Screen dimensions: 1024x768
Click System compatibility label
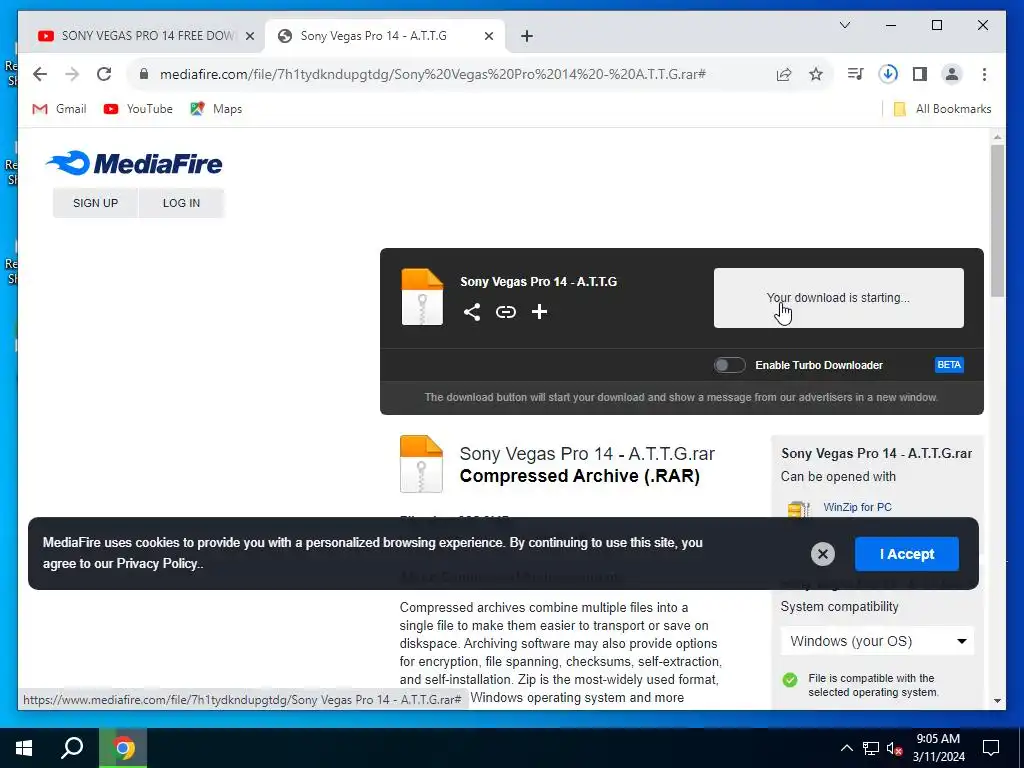coord(840,607)
